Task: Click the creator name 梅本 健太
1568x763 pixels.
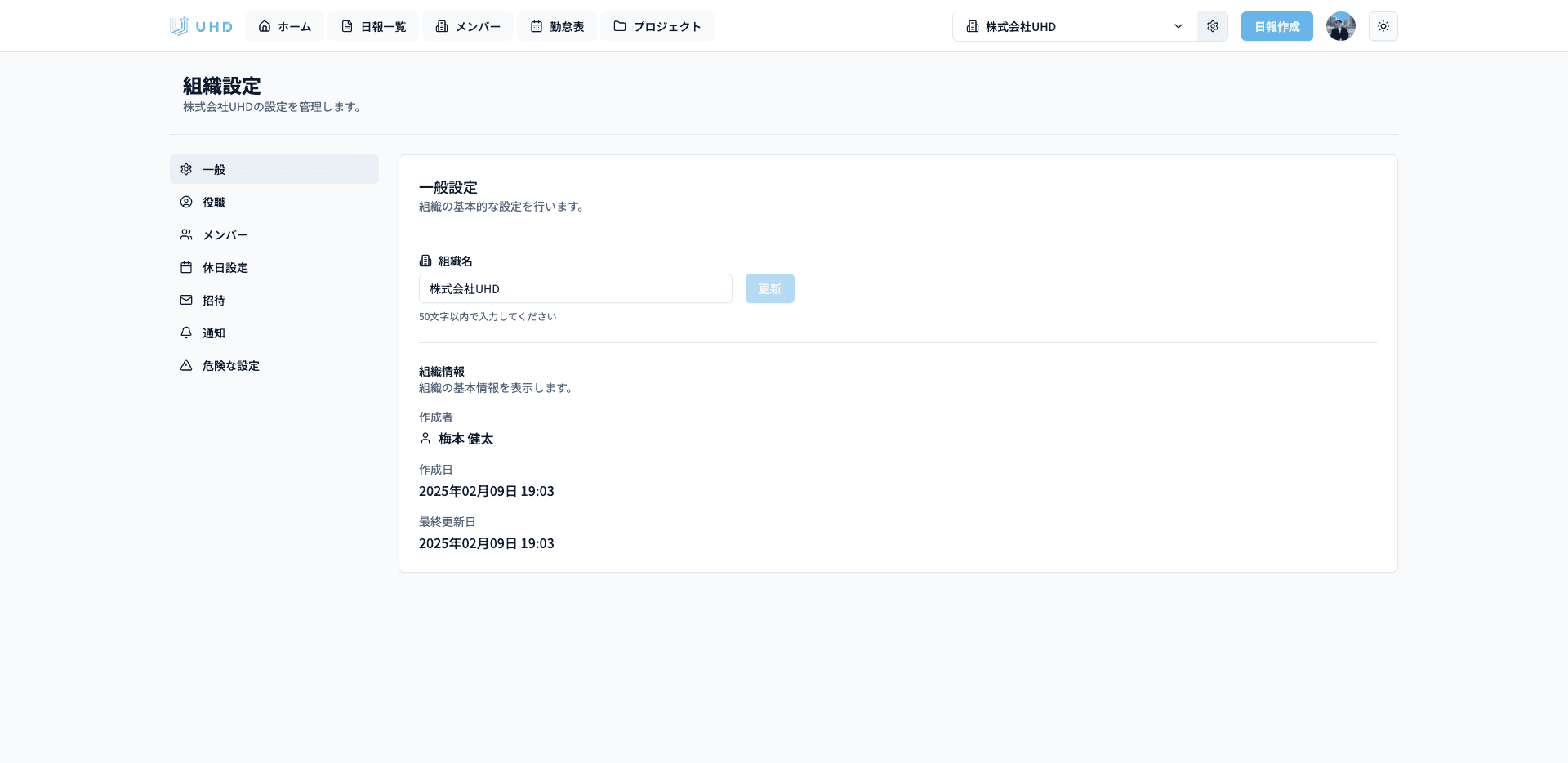Action: (x=466, y=439)
